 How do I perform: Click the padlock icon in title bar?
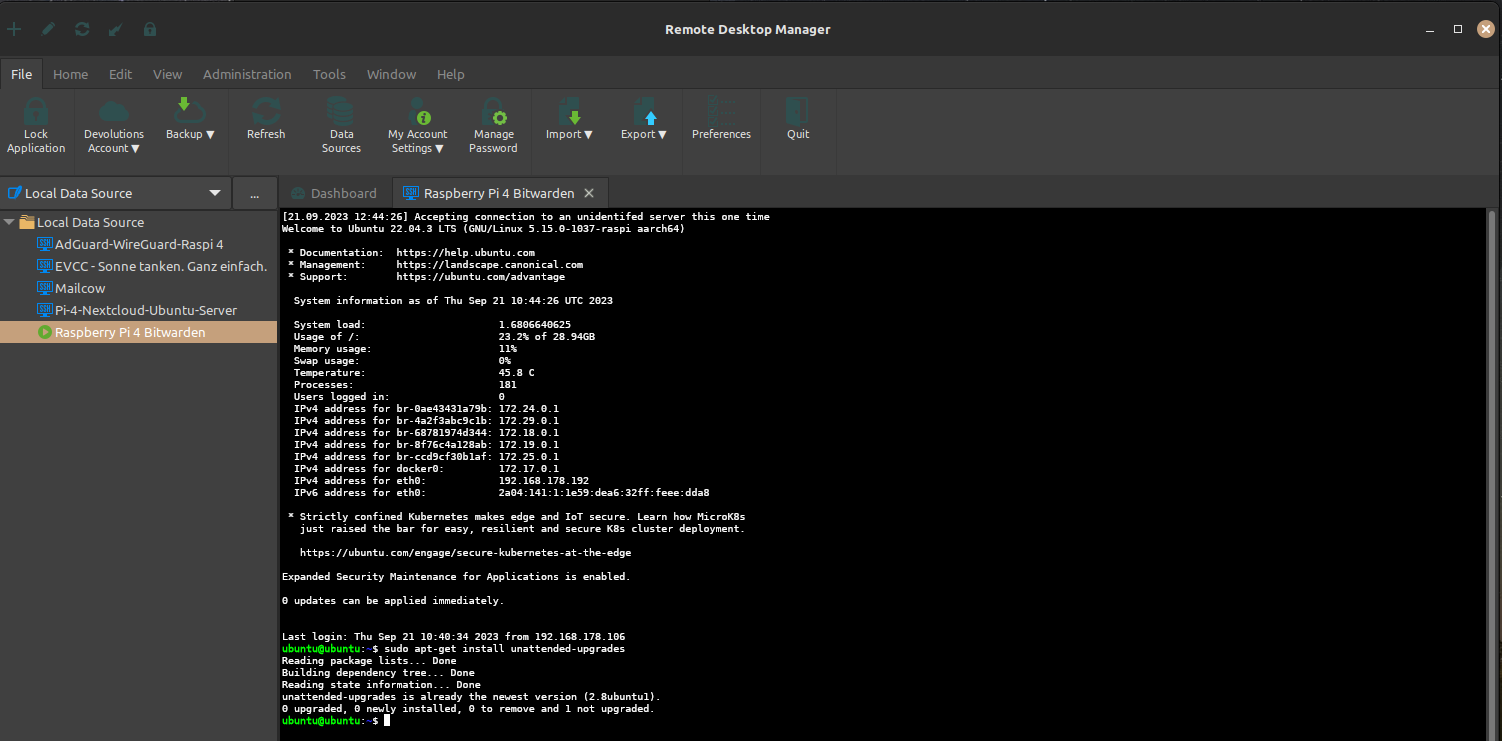point(150,29)
